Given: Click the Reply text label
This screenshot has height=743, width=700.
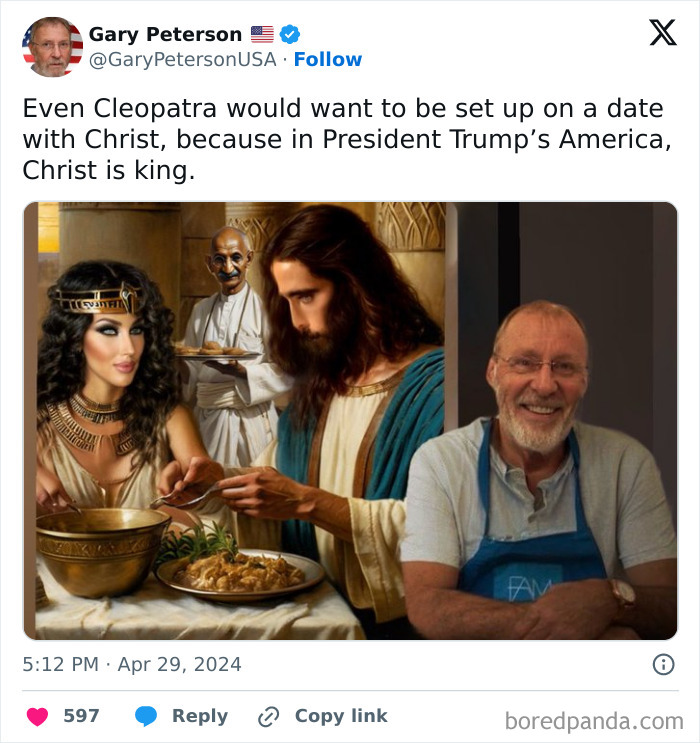Looking at the screenshot, I should [200, 716].
